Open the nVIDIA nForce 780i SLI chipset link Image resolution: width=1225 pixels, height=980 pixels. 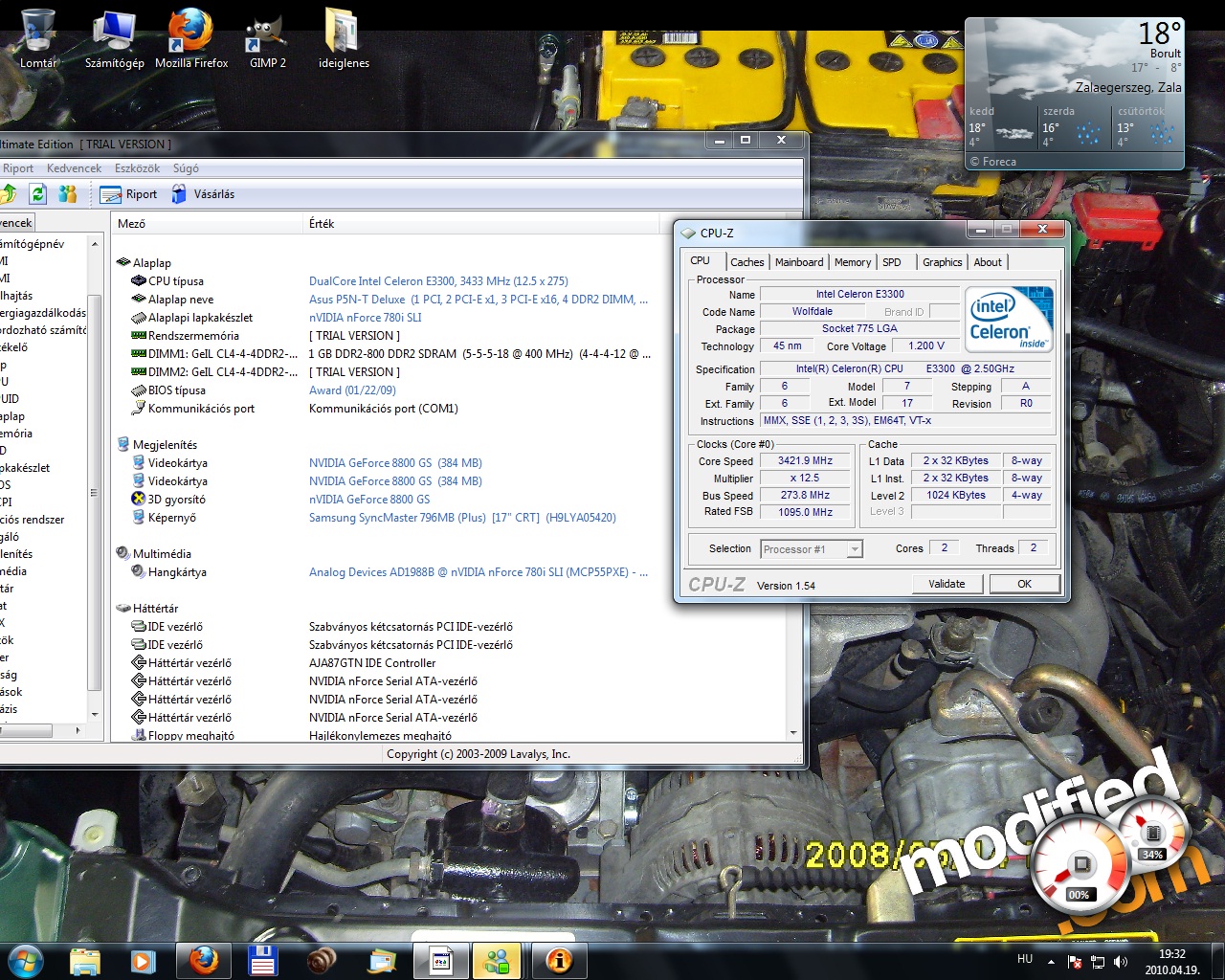(366, 318)
